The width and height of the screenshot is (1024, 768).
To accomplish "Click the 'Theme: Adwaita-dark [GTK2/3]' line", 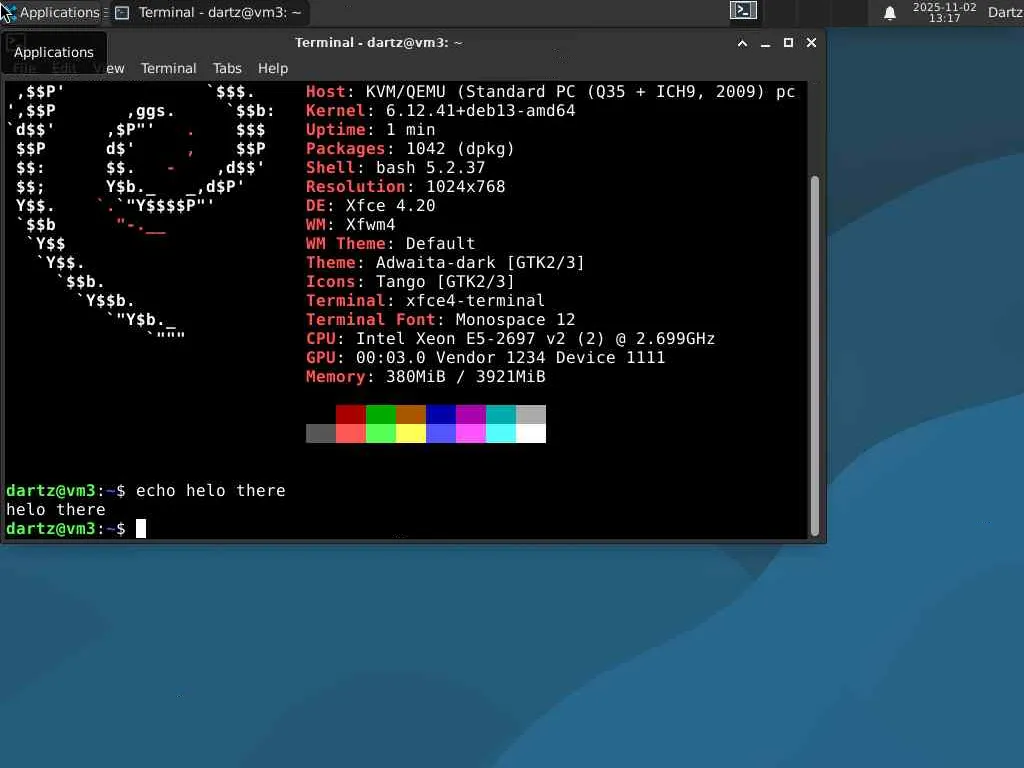I will 445,263.
